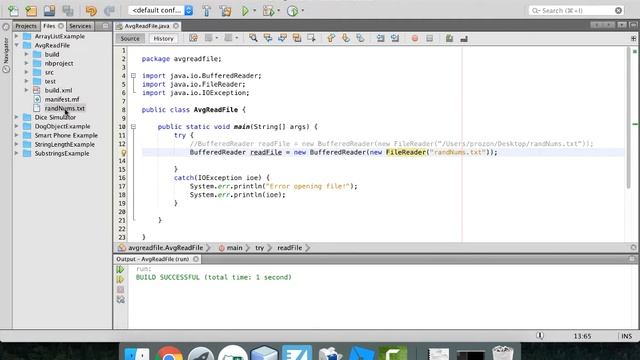Toggle Bookmark on current line
This screenshot has height=360, width=640.
click(x=360, y=38)
